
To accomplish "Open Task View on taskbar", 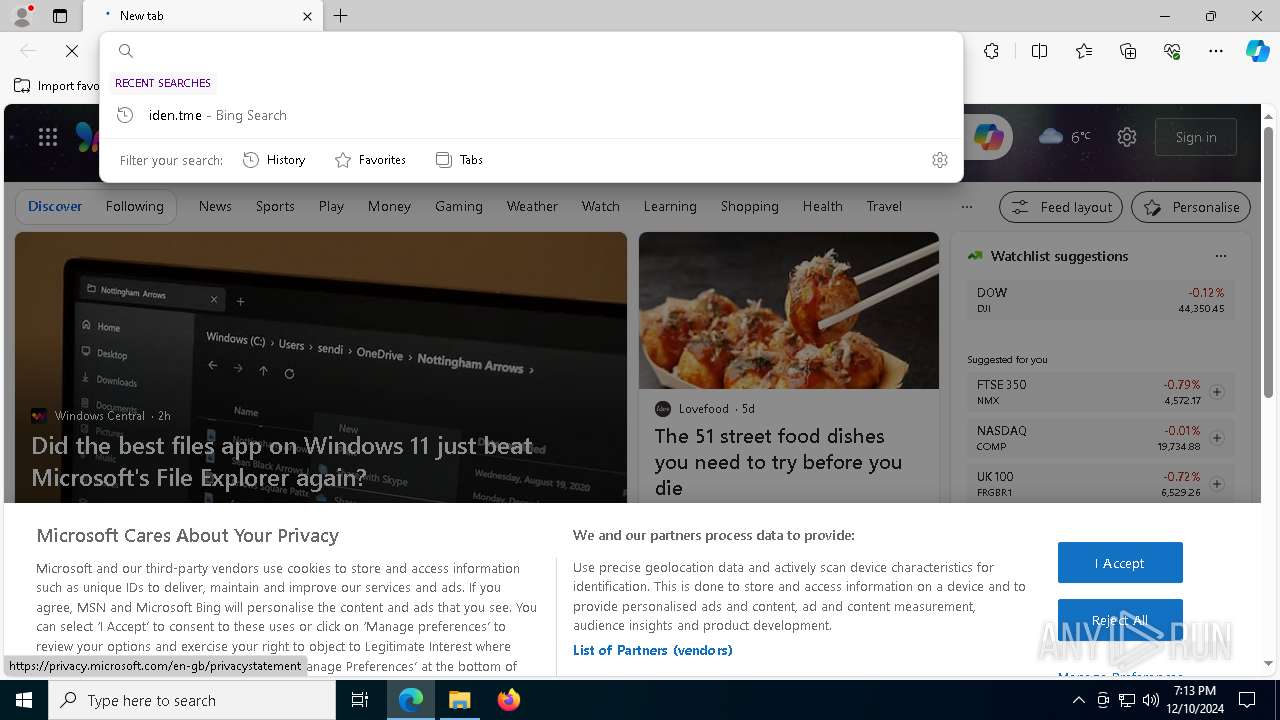I will [360, 700].
